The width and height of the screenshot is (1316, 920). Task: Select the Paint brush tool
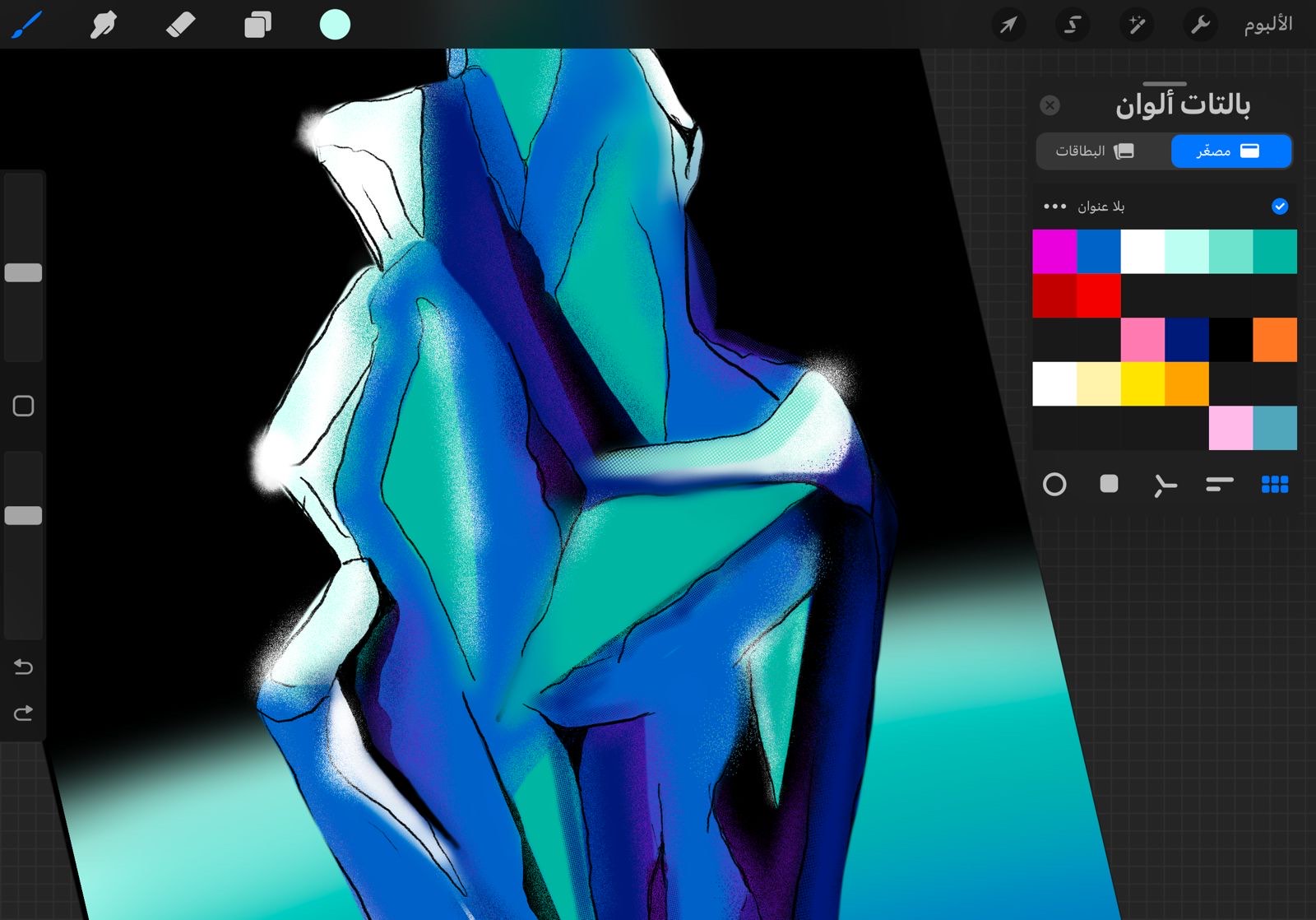(x=26, y=25)
